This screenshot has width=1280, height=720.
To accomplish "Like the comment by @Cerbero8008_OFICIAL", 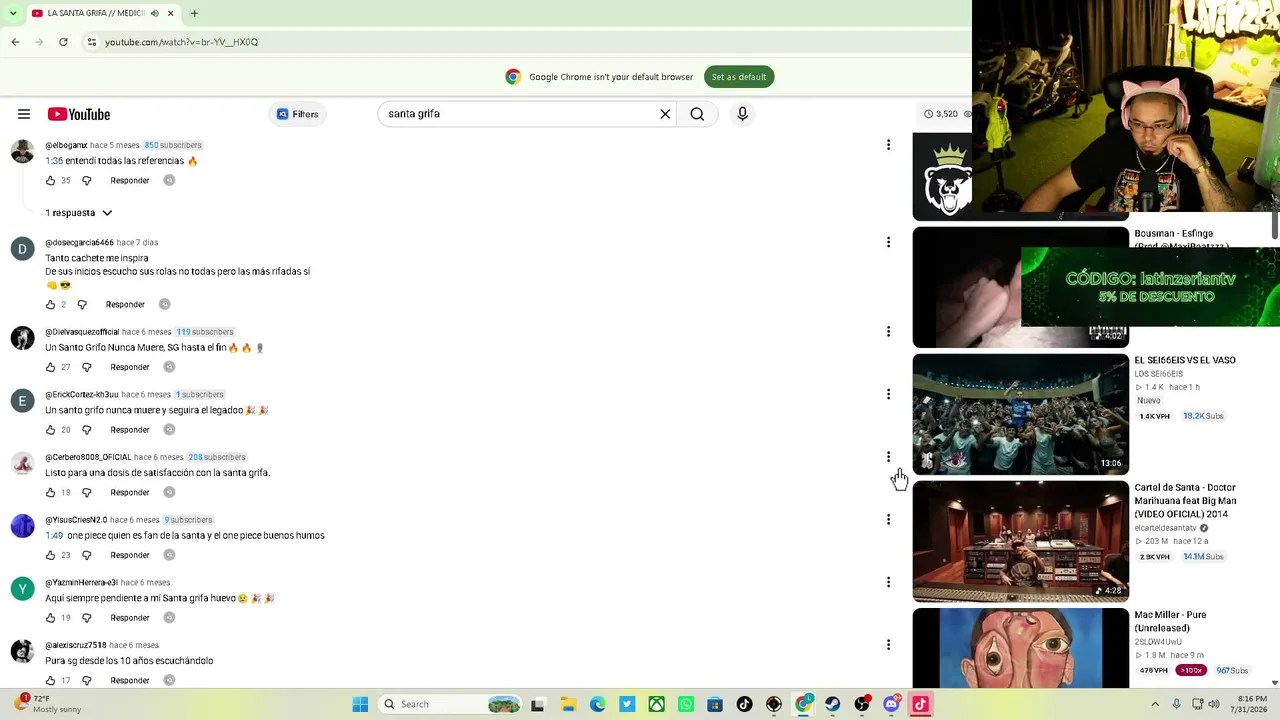I will click(x=50, y=493).
